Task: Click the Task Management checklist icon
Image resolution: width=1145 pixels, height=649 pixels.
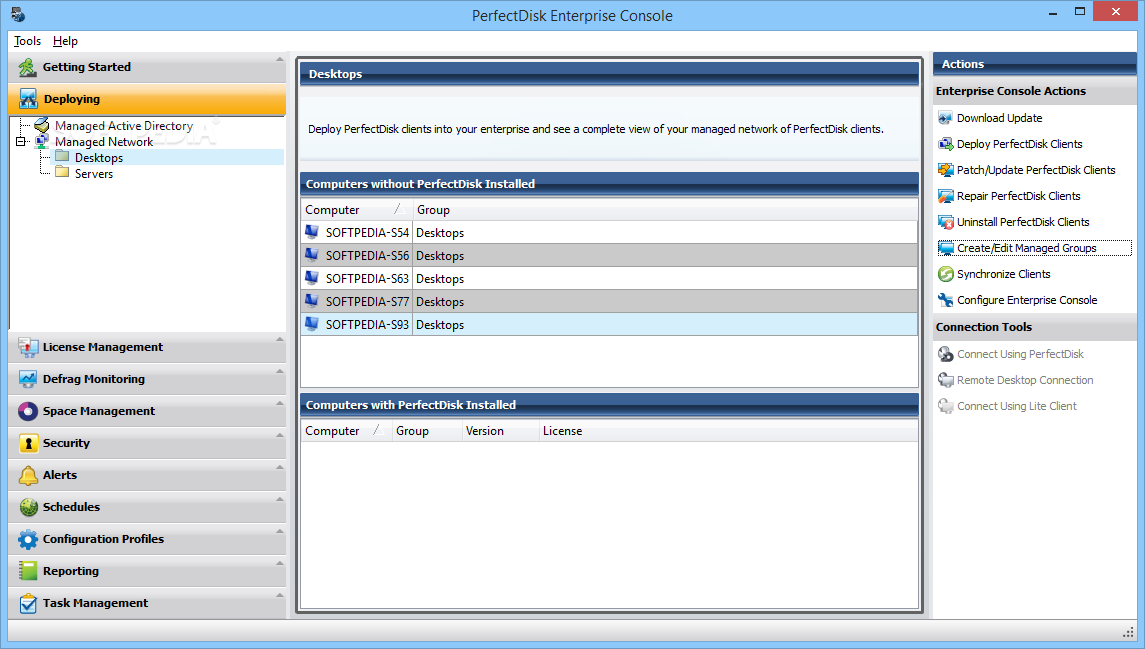Action: click(x=28, y=603)
